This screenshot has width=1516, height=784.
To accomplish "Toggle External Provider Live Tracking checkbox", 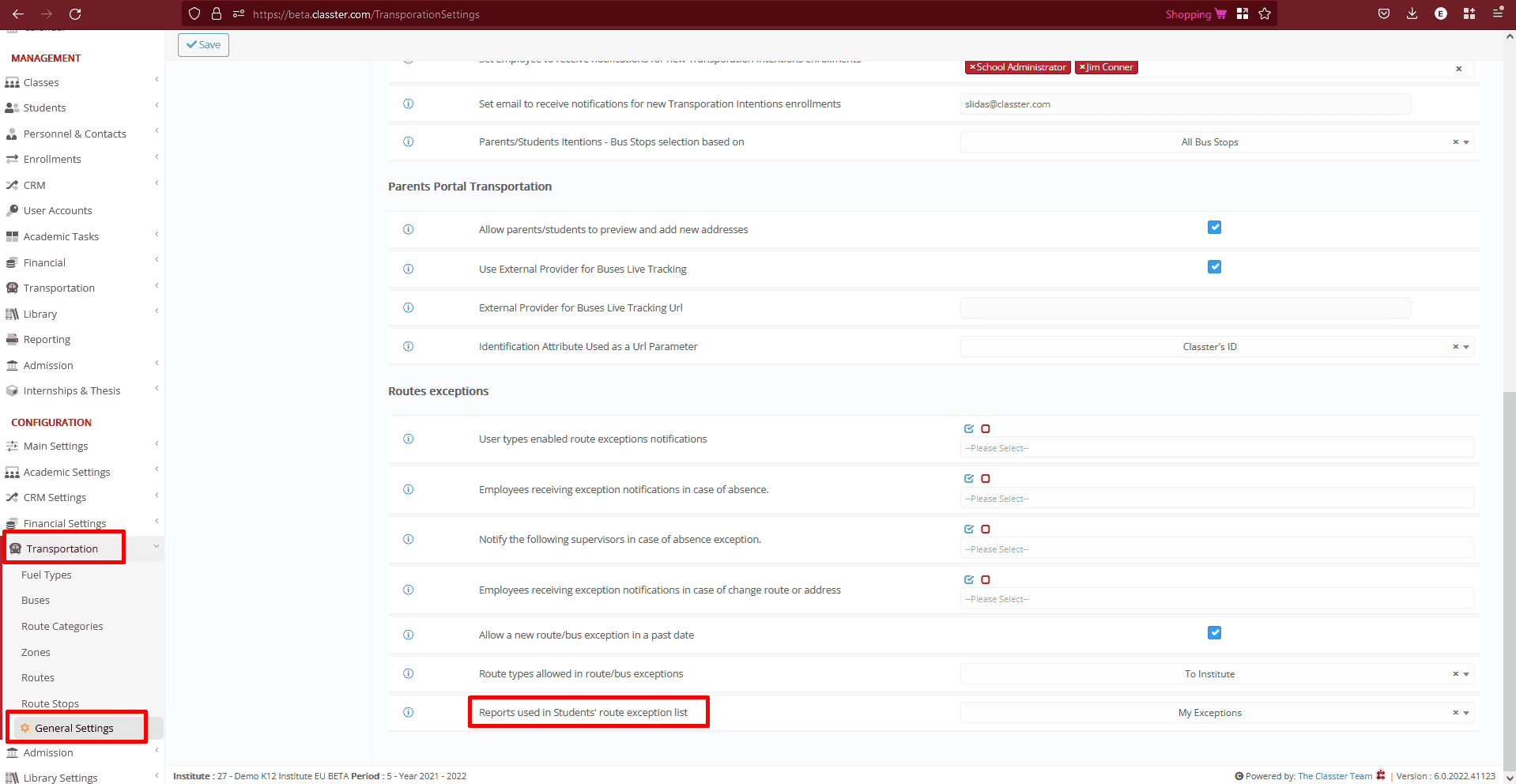I will point(1214,267).
